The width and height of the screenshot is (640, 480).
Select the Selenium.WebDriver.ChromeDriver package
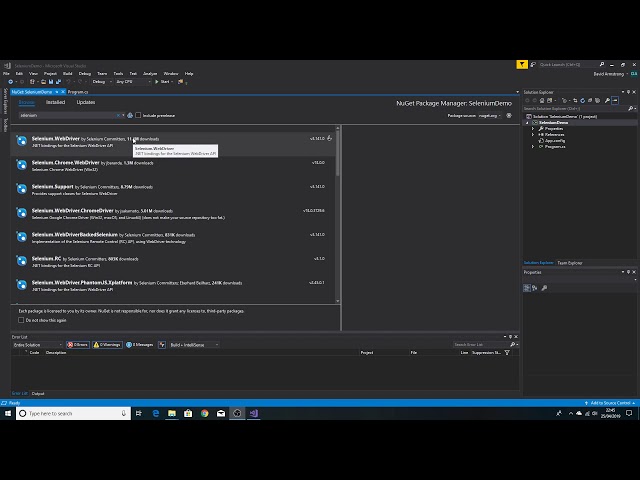174,214
